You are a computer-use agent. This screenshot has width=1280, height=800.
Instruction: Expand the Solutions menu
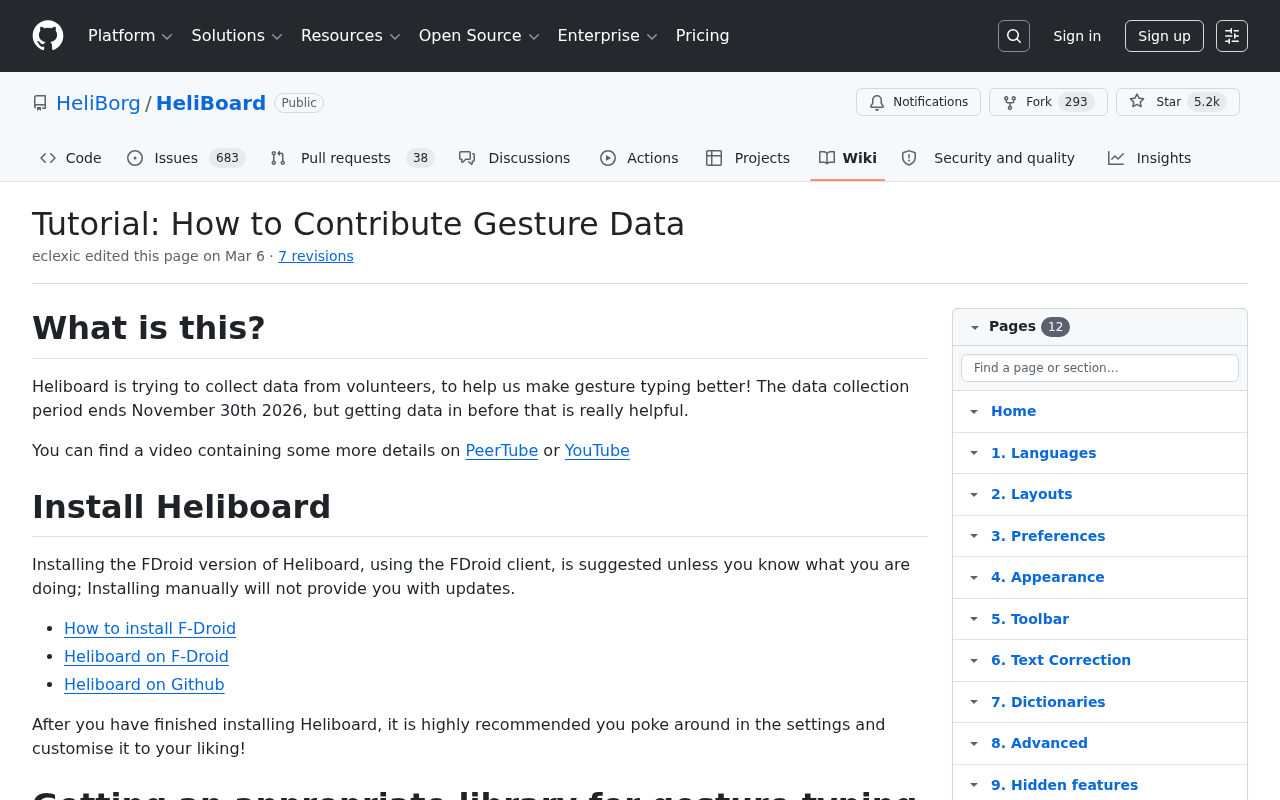[x=237, y=36]
